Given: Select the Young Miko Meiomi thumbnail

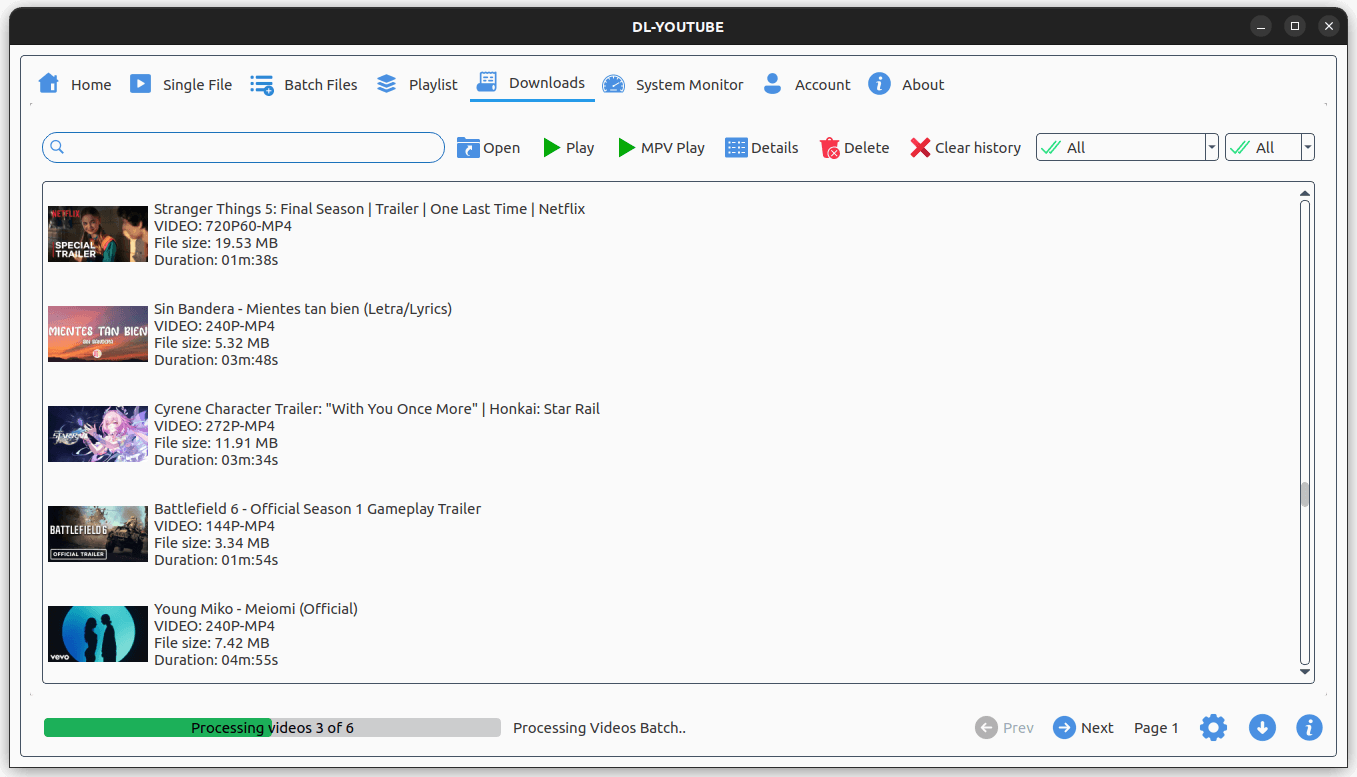Looking at the screenshot, I should coord(98,634).
